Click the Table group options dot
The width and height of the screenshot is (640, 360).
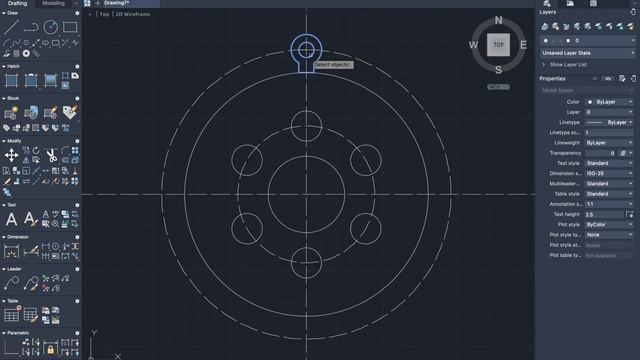[x=78, y=301]
